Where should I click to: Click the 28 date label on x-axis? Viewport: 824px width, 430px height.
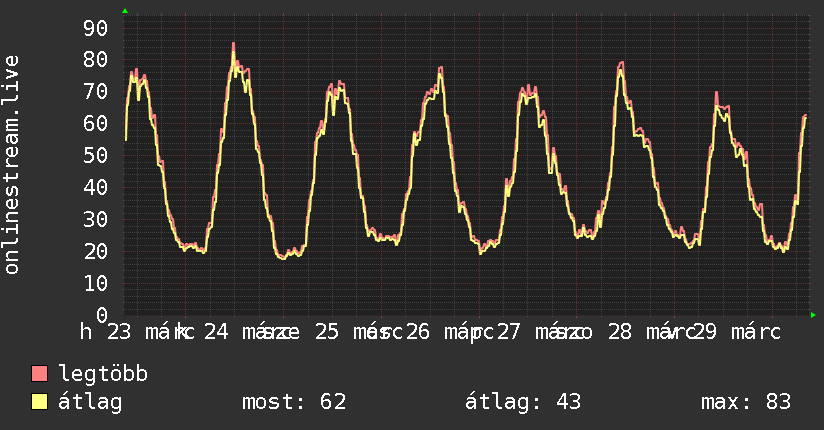click(x=620, y=332)
